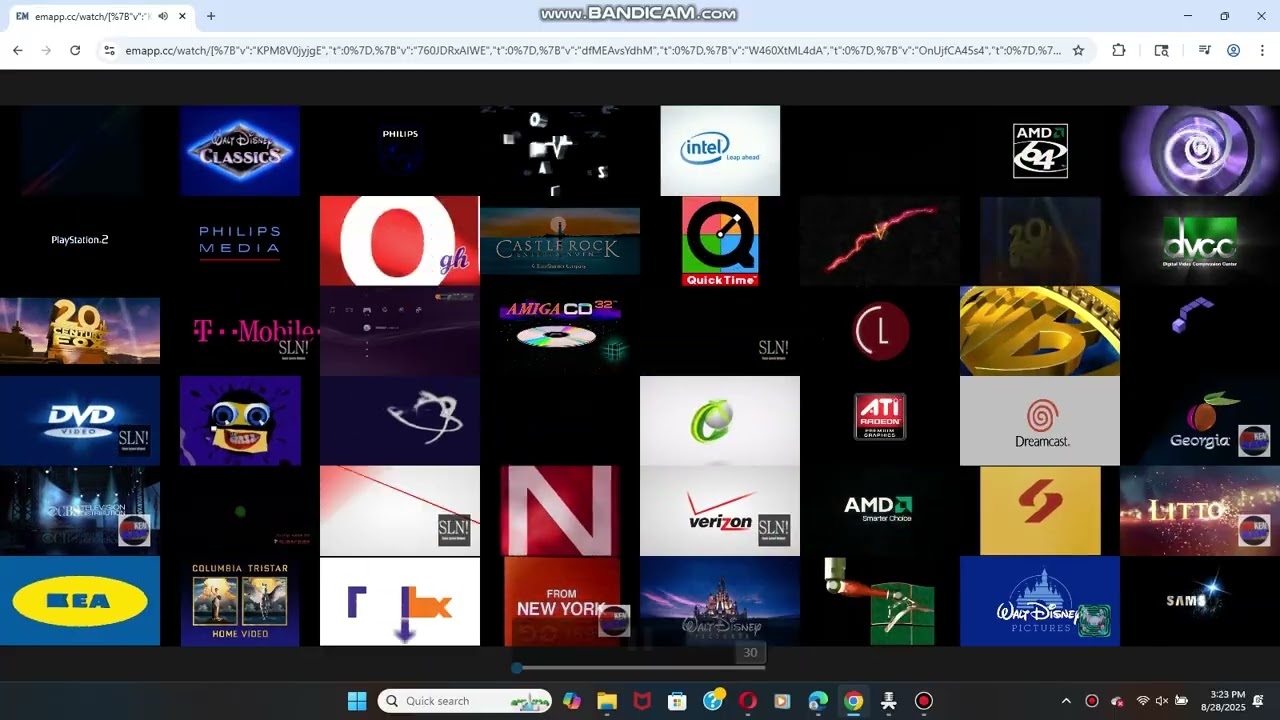Image resolution: width=1280 pixels, height=720 pixels.
Task: Open site information icon beside the URL
Action: point(109,50)
